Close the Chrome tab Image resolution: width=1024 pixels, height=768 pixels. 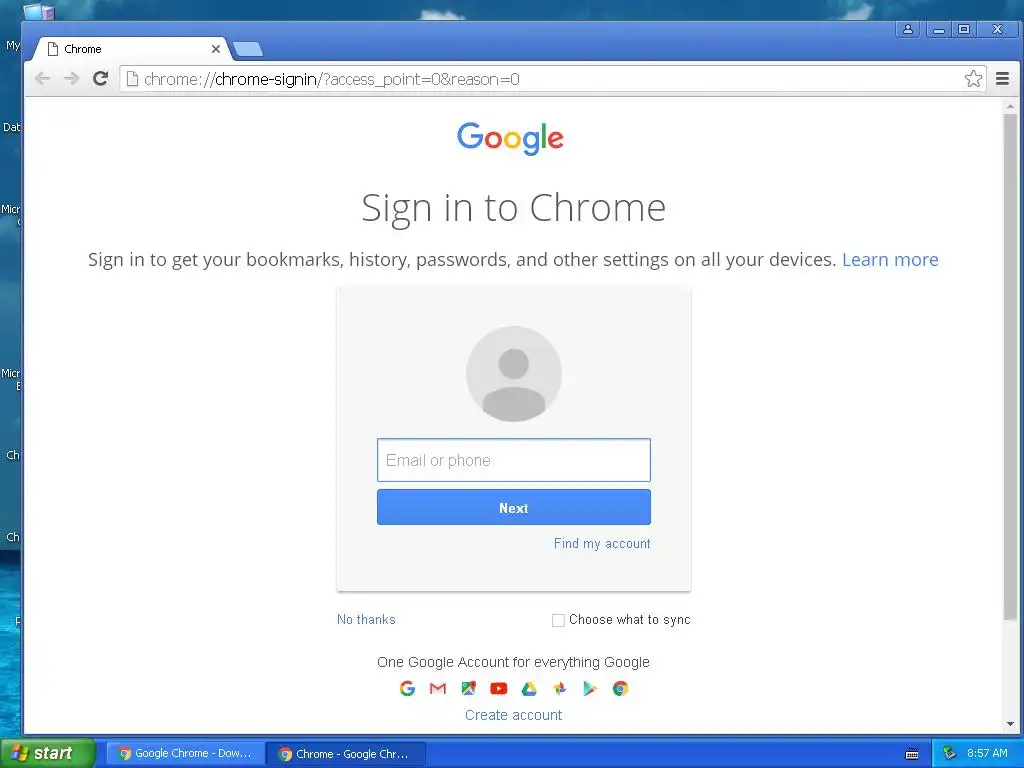(x=216, y=49)
